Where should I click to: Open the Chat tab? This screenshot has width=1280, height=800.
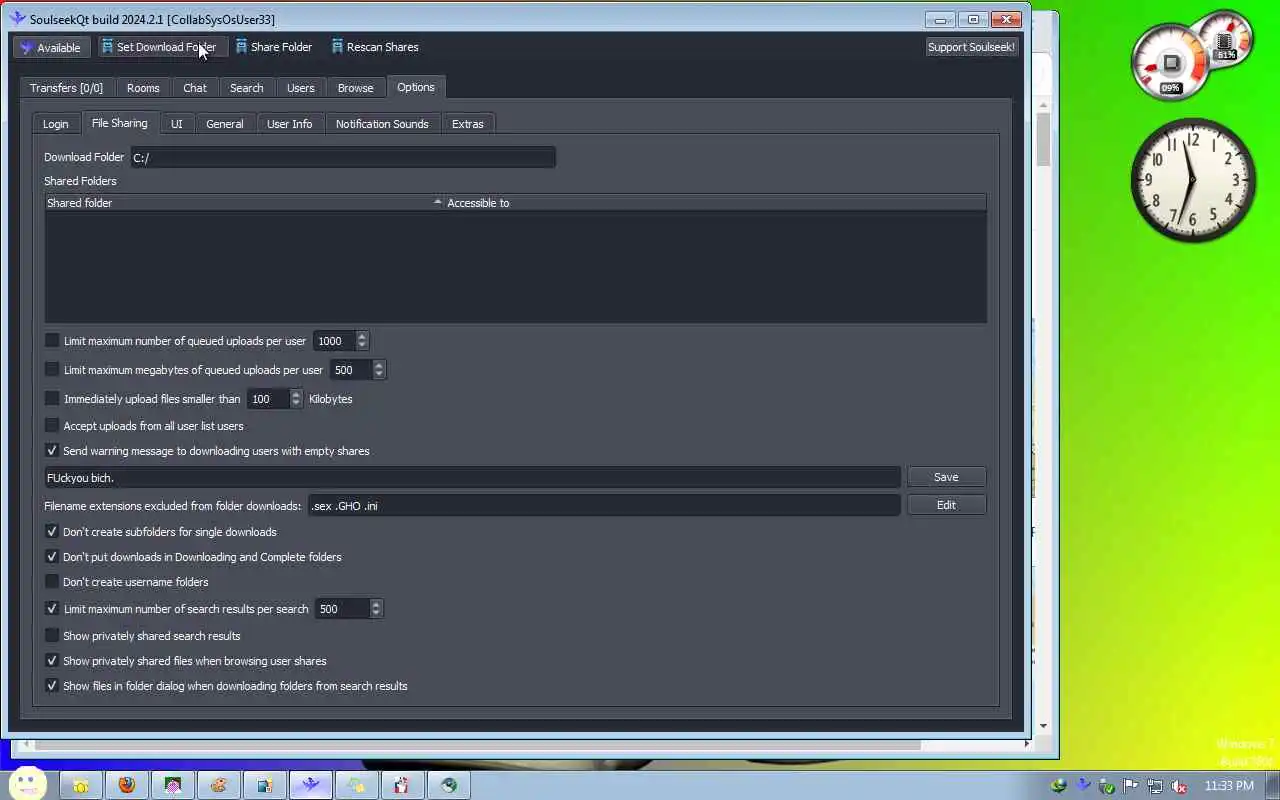pos(195,88)
